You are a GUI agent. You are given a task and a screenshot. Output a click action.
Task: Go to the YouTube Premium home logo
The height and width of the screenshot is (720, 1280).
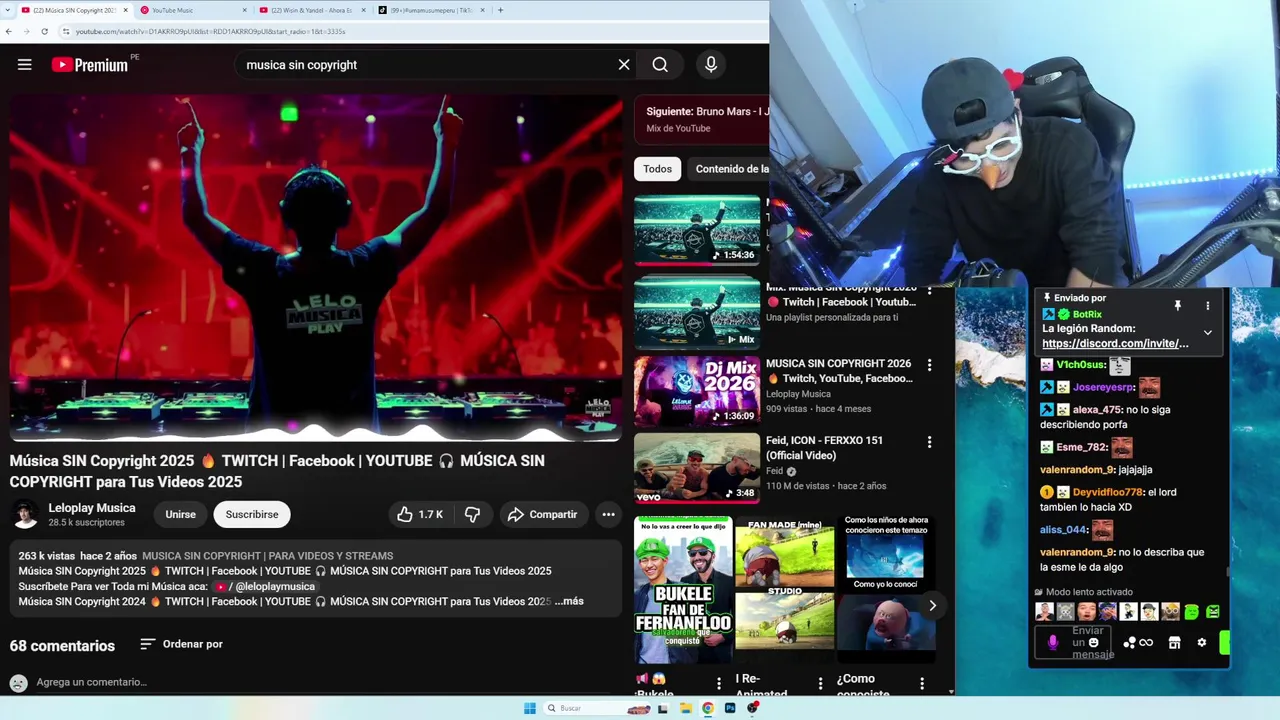click(90, 65)
